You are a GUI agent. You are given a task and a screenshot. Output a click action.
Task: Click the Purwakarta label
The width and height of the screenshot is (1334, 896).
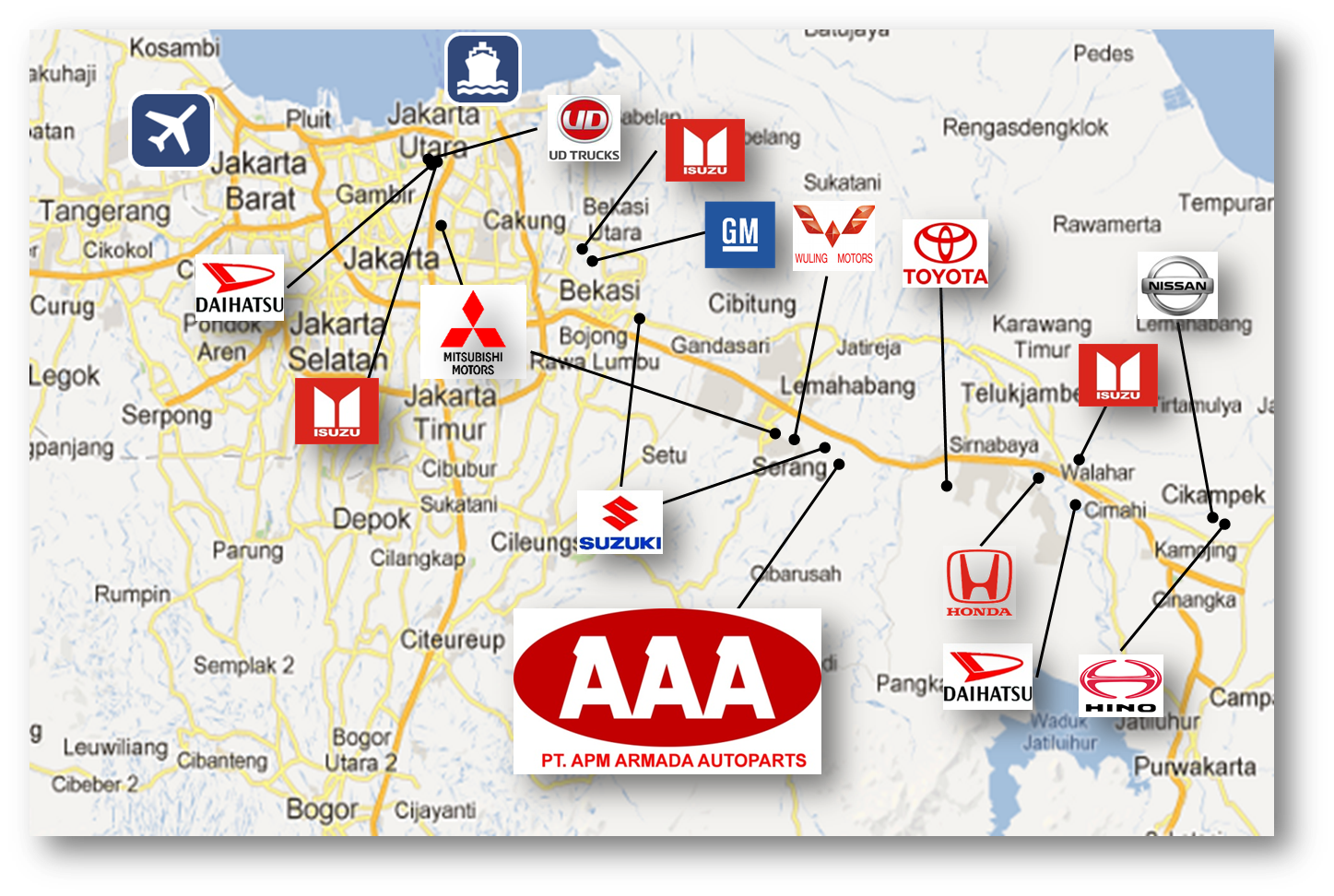1195,766
